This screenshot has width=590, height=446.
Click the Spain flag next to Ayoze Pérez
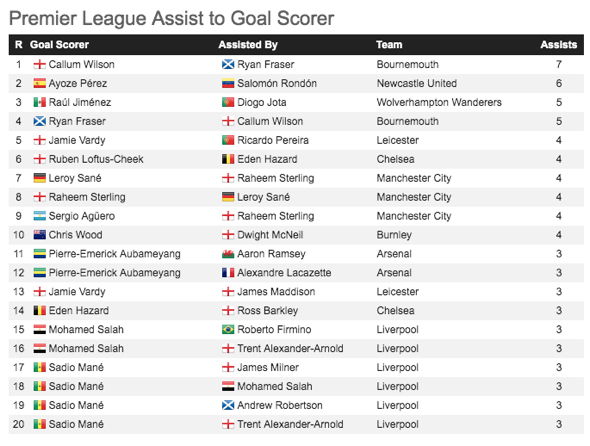(40, 83)
